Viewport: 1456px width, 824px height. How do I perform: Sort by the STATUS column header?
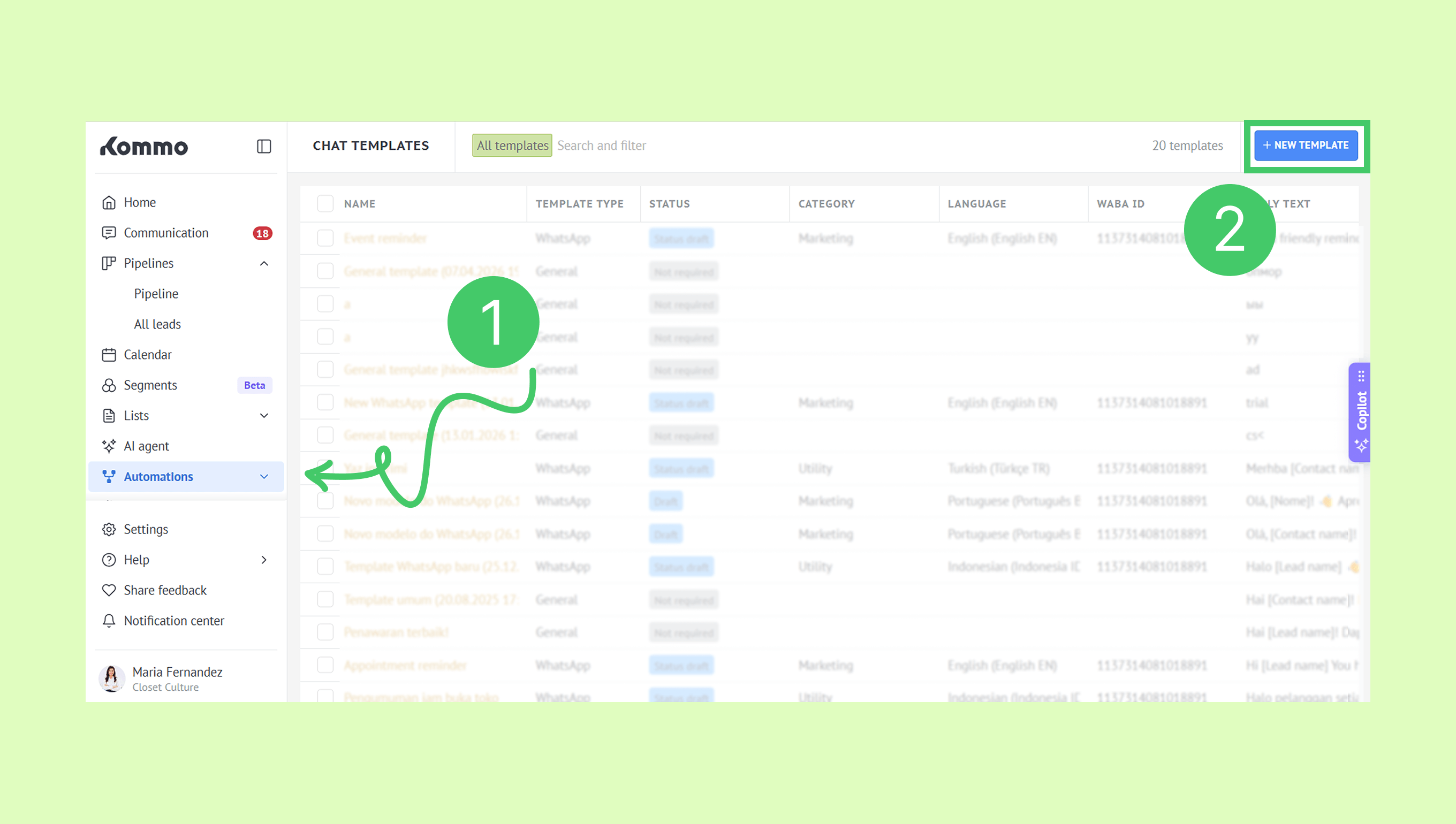pyautogui.click(x=669, y=204)
